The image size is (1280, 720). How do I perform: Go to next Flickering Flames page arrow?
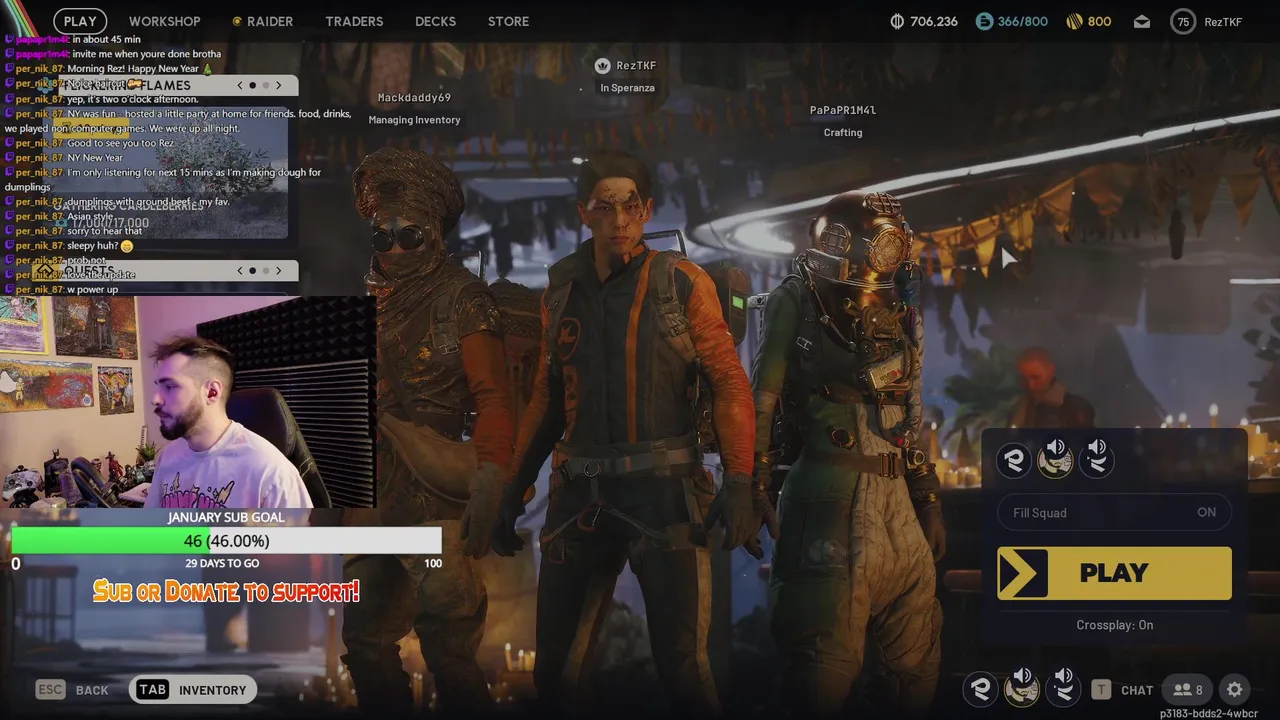point(279,85)
